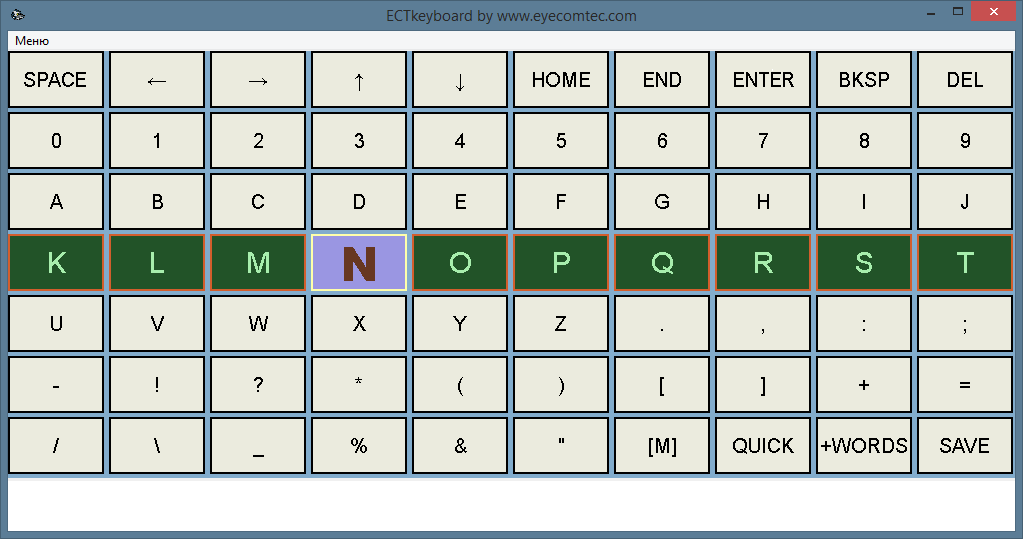1023x539 pixels.
Task: Click the exclamation mark key
Action: (157, 384)
